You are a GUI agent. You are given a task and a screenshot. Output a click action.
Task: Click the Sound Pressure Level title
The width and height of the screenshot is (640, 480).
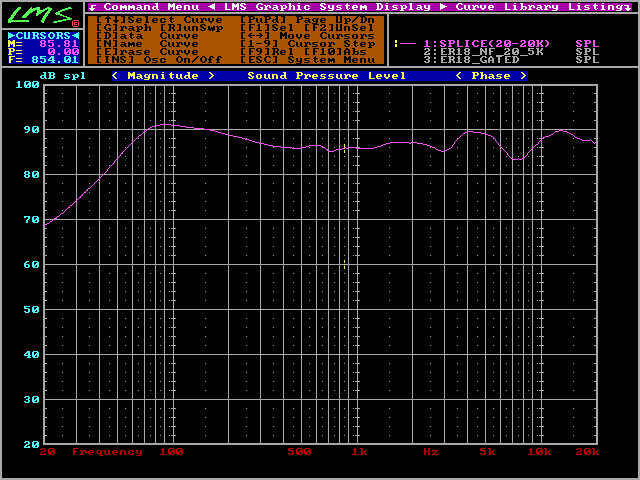click(x=327, y=76)
